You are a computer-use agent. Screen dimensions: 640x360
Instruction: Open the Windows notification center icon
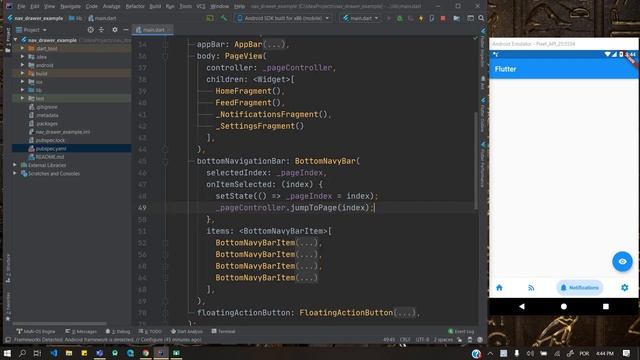point(627,353)
